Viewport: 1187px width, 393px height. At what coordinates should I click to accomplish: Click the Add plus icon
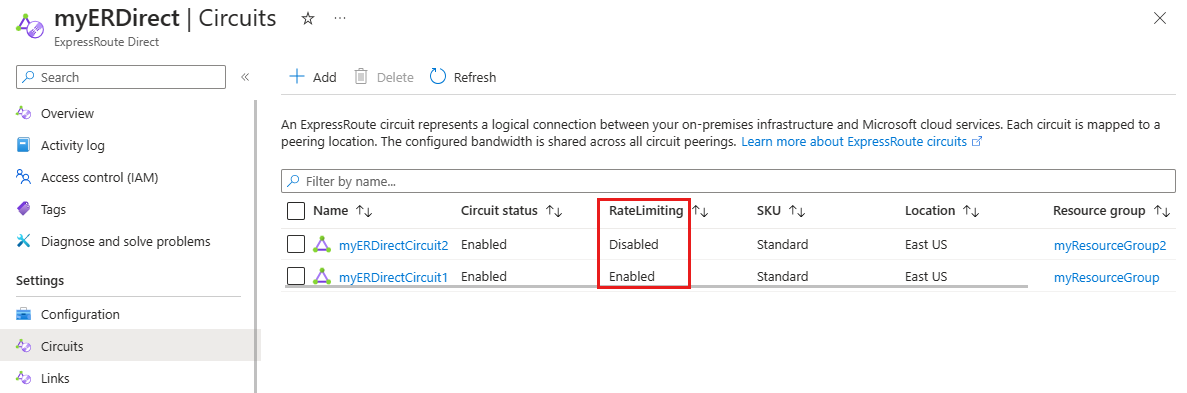click(298, 76)
